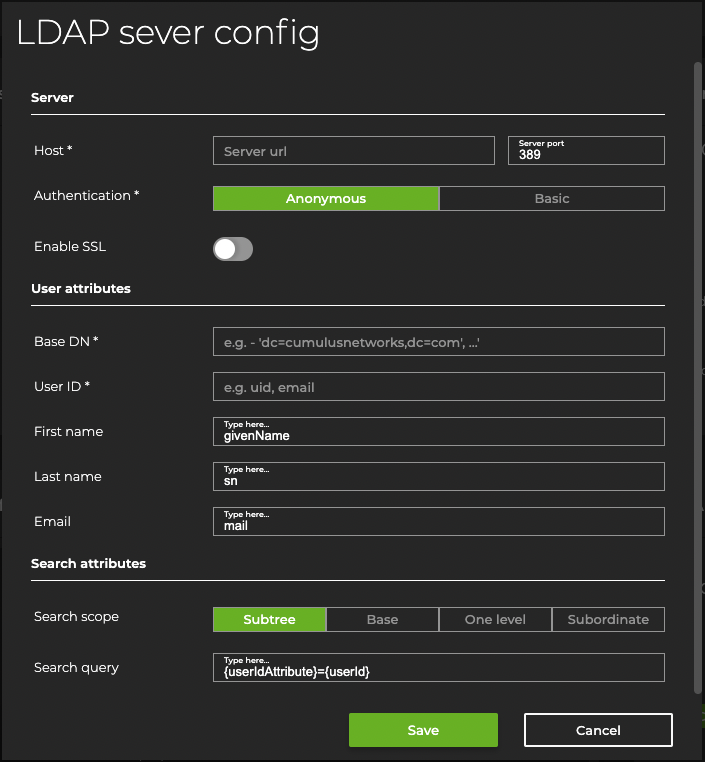
Task: Click the User ID input field
Action: 438,387
